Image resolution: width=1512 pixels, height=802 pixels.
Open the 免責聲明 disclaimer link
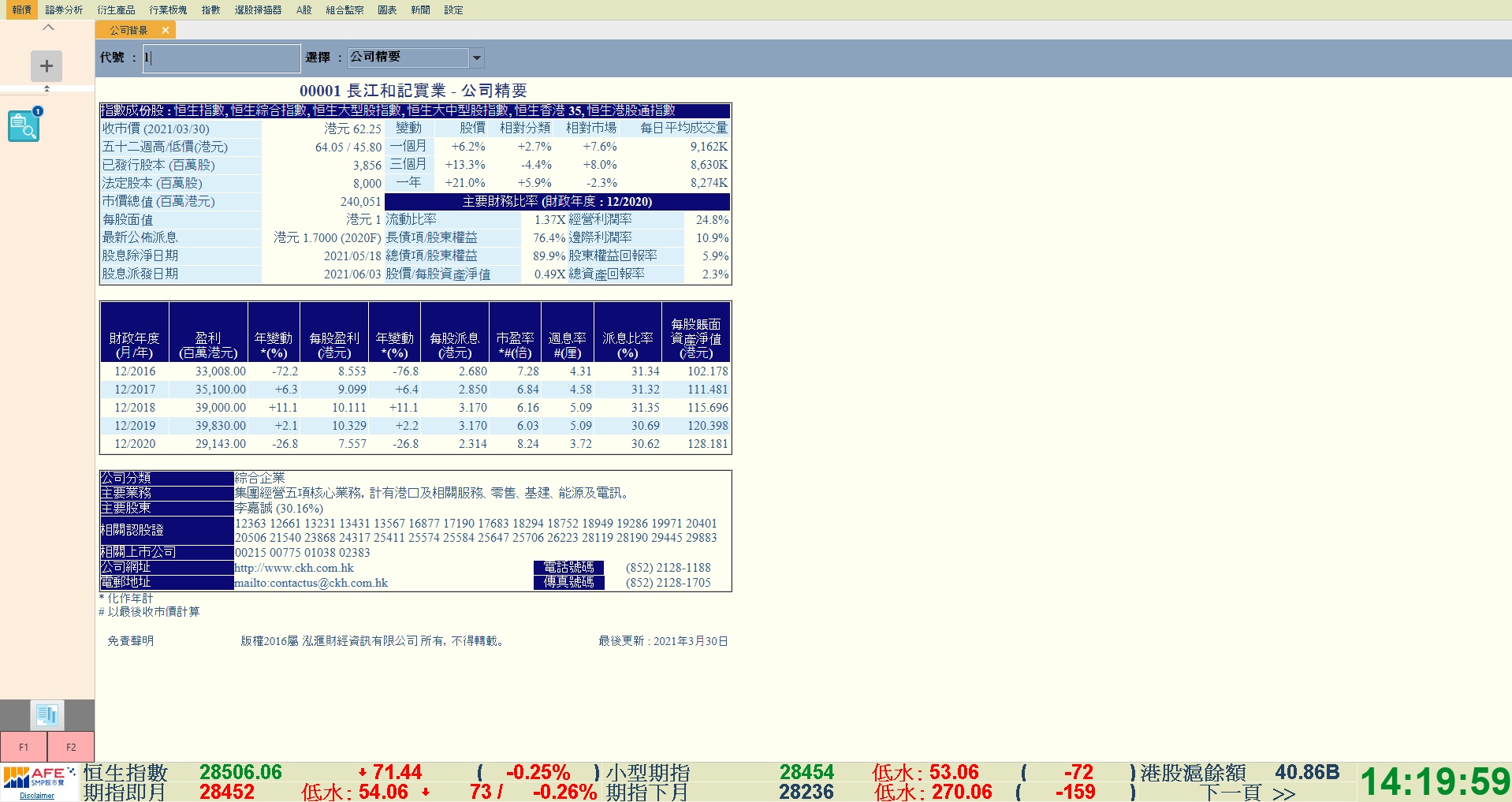131,641
